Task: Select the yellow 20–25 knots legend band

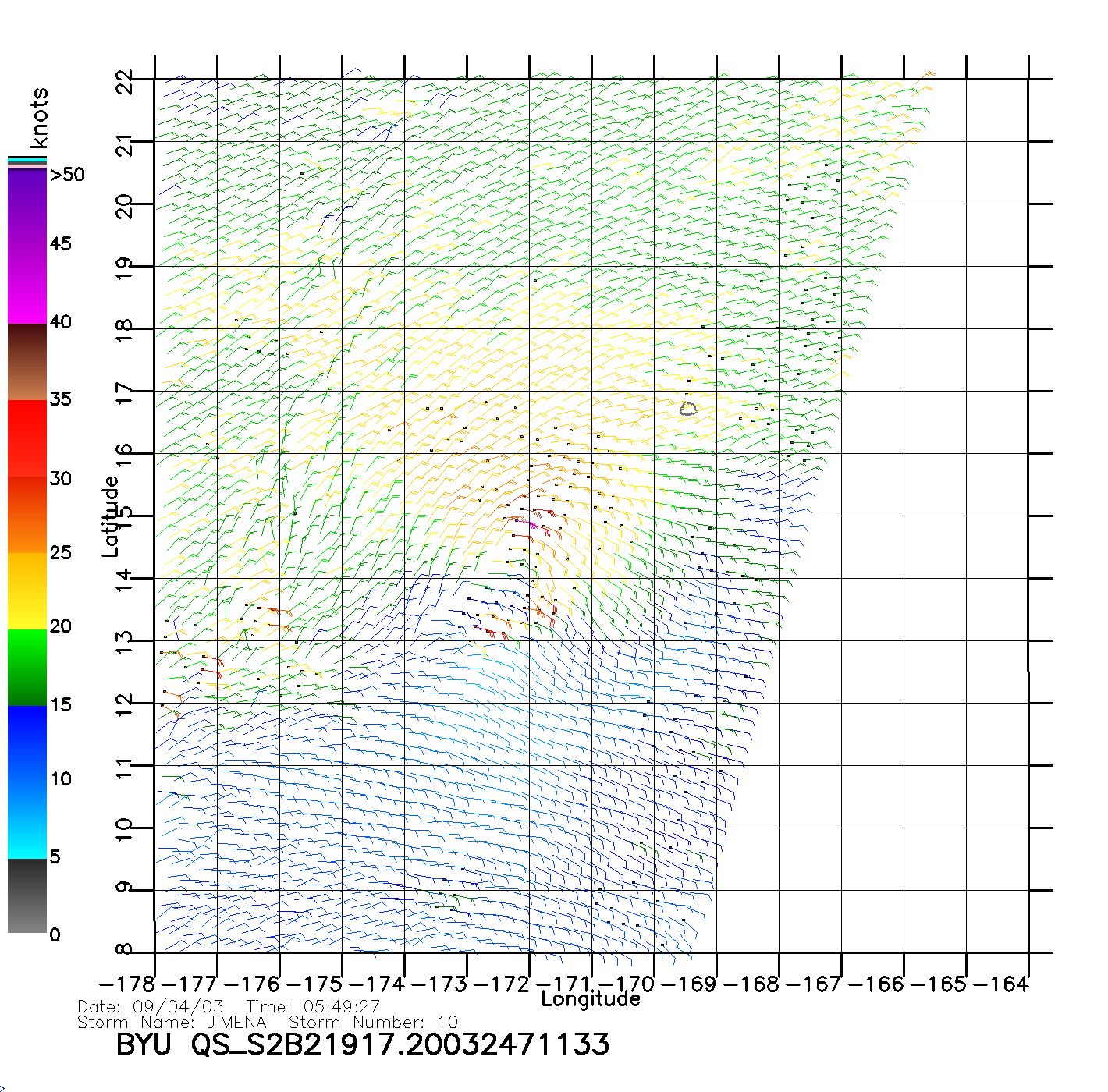Action: click(27, 590)
